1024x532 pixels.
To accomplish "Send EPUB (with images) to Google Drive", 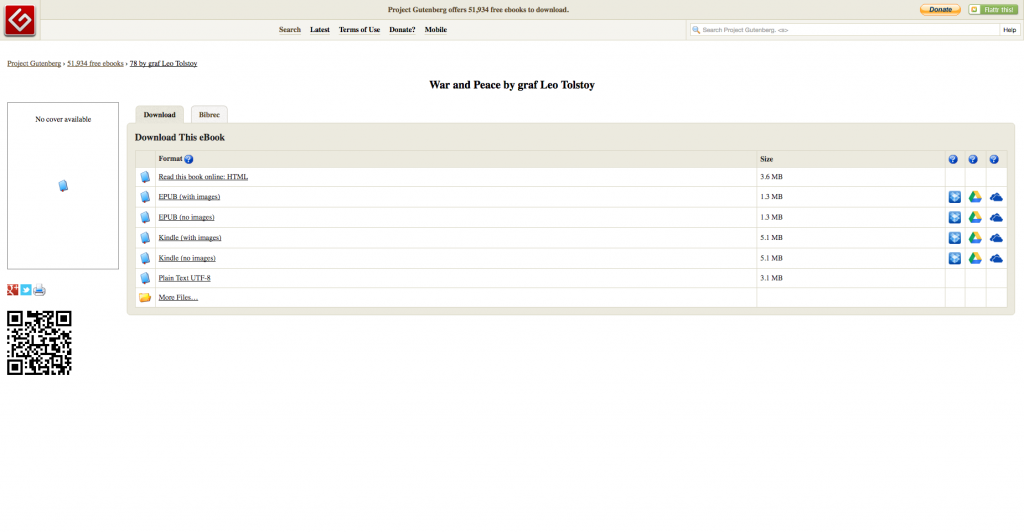I will pos(975,197).
